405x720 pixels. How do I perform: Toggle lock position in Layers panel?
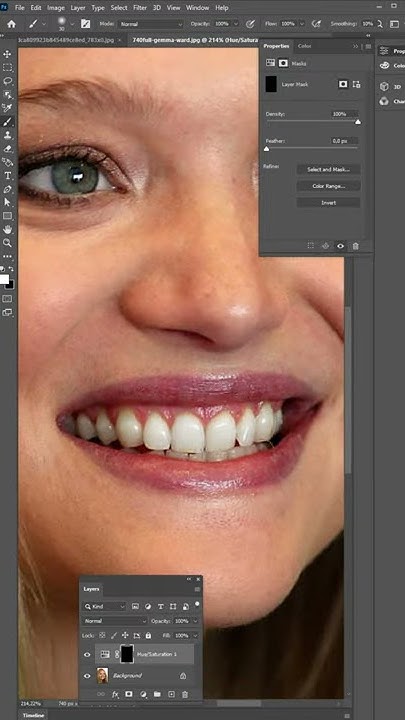125,636
